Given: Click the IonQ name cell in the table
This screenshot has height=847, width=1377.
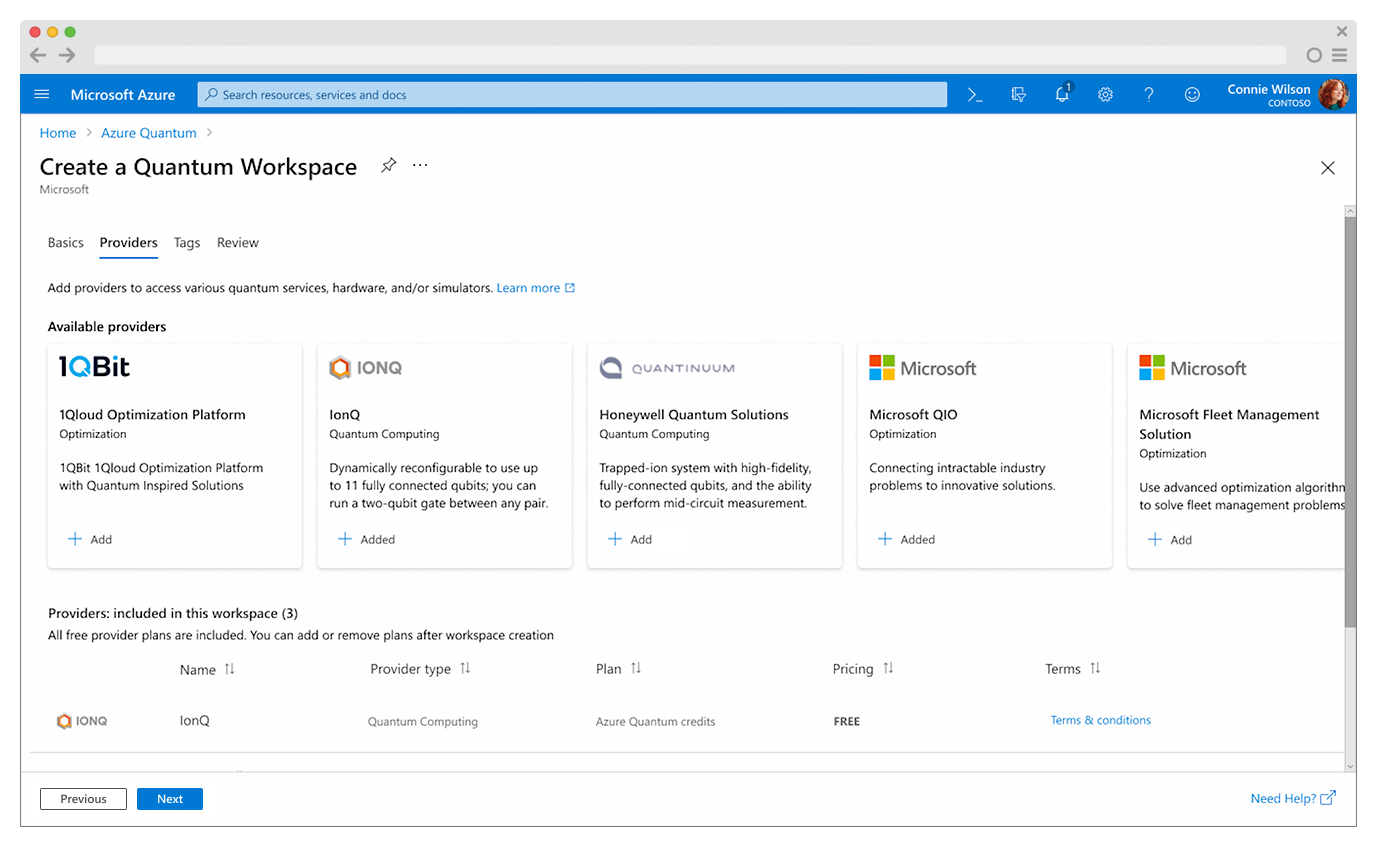Looking at the screenshot, I should (x=194, y=720).
